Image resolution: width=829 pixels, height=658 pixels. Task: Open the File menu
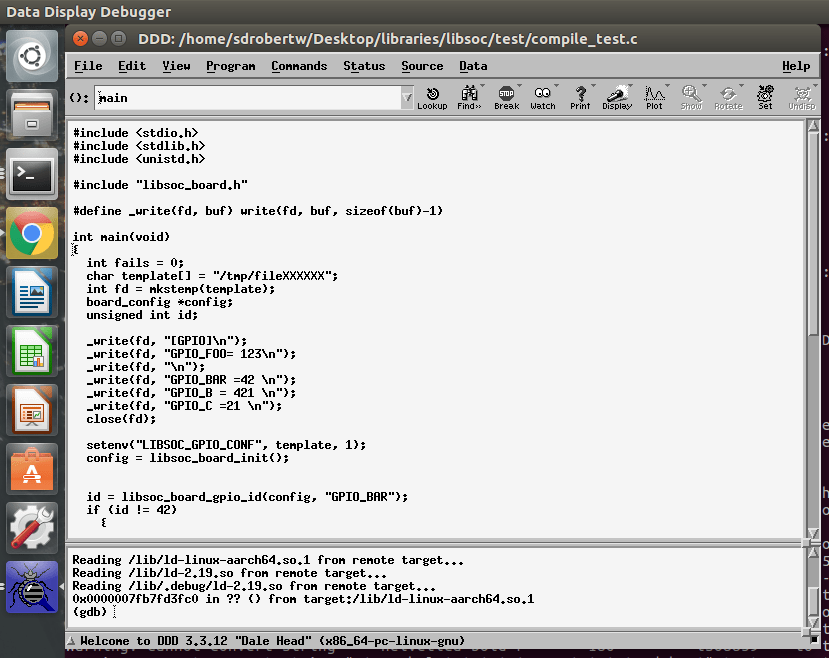(88, 66)
